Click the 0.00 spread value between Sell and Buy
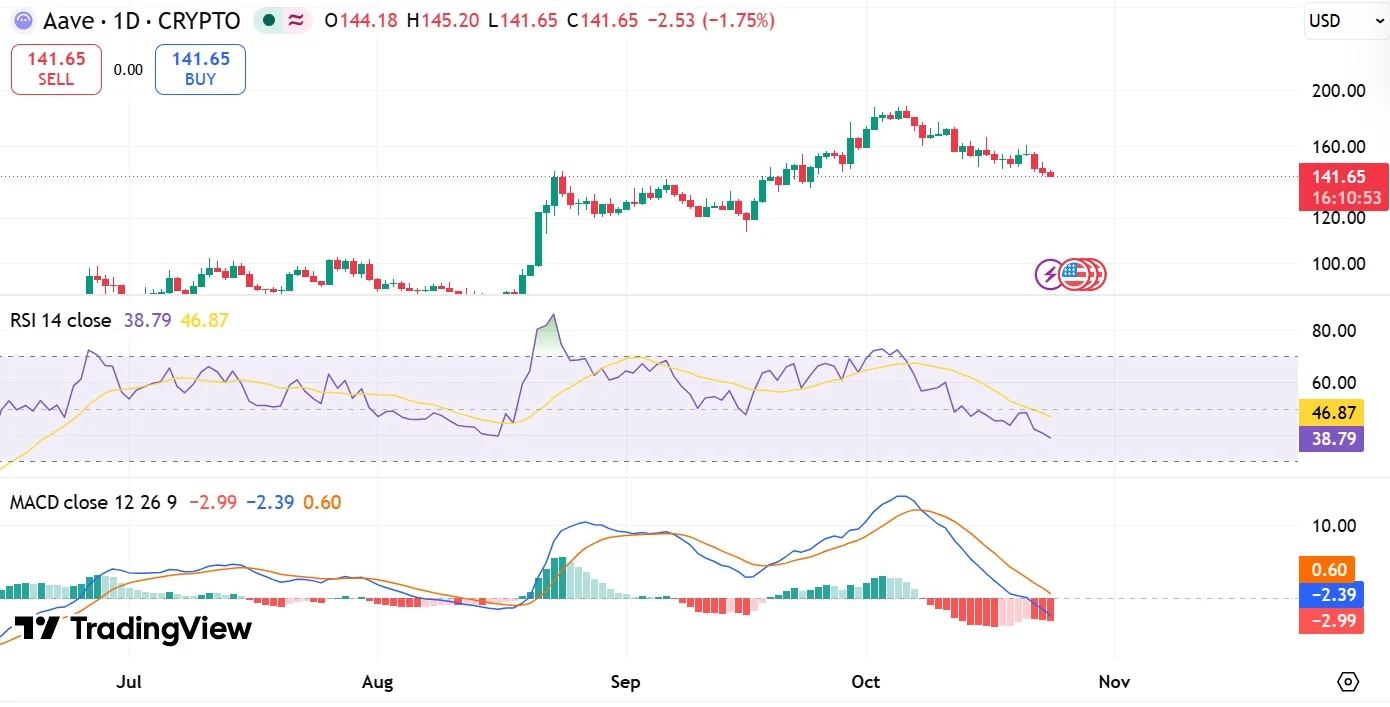Screen dimensions: 1390x707 coord(128,70)
